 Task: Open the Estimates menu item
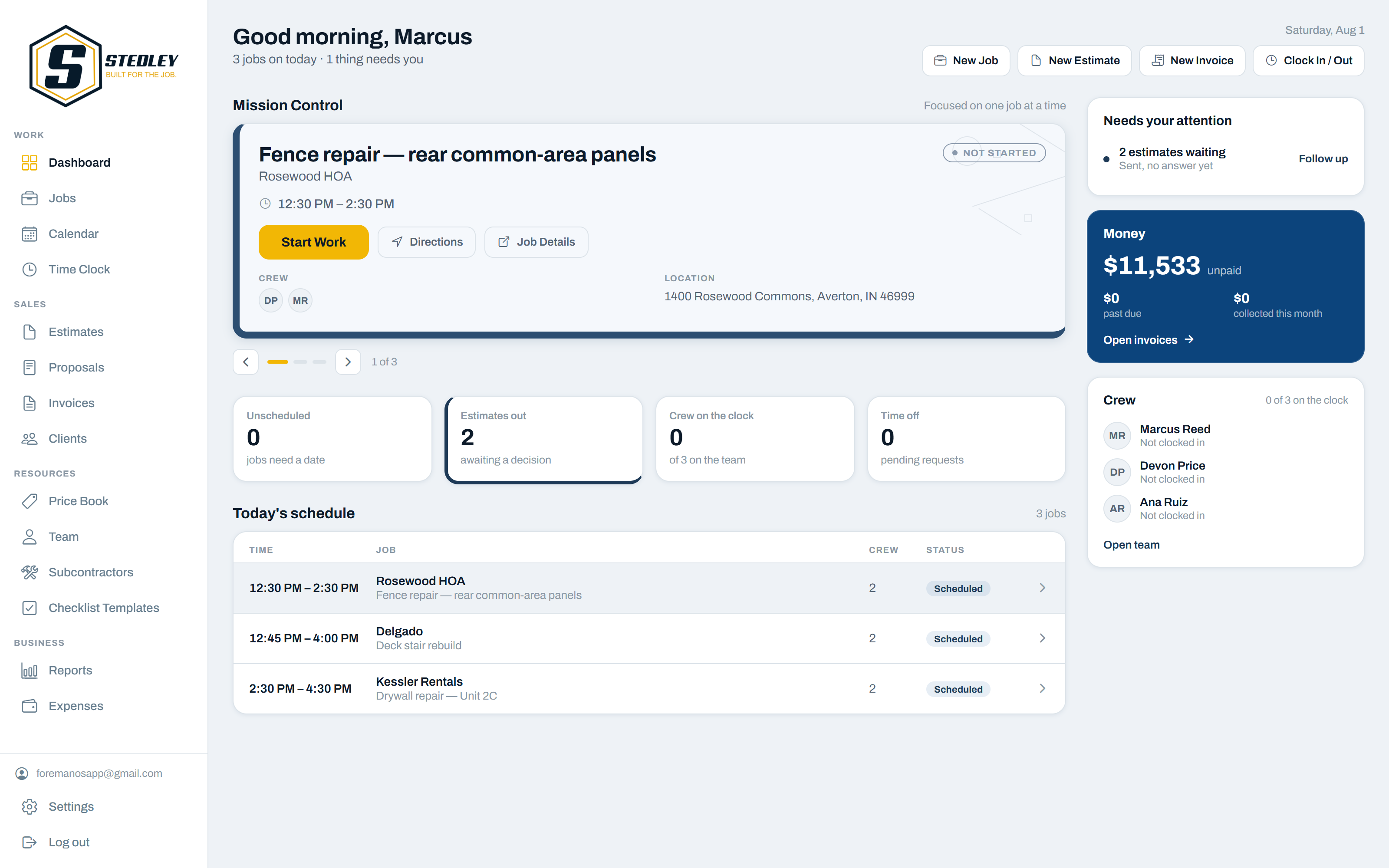[103, 332]
